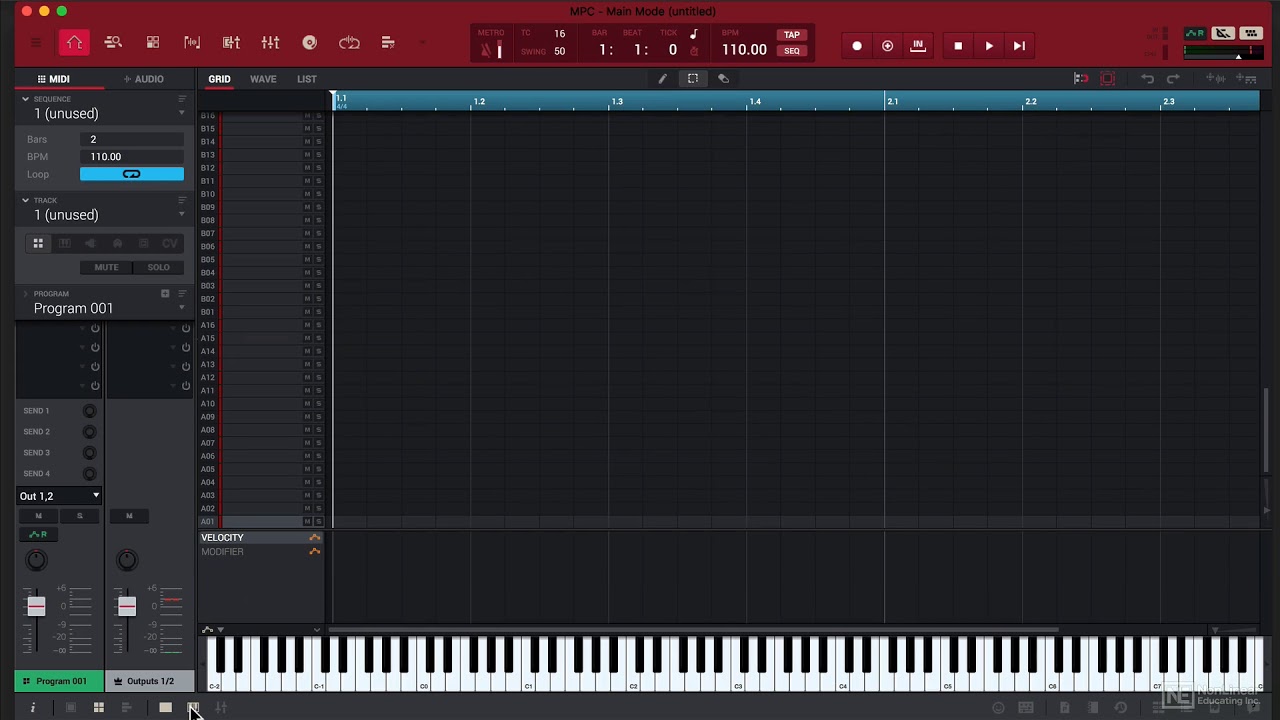Screen dimensions: 1280x720
Task: Open the pad grid mode icon
Action: point(153,43)
